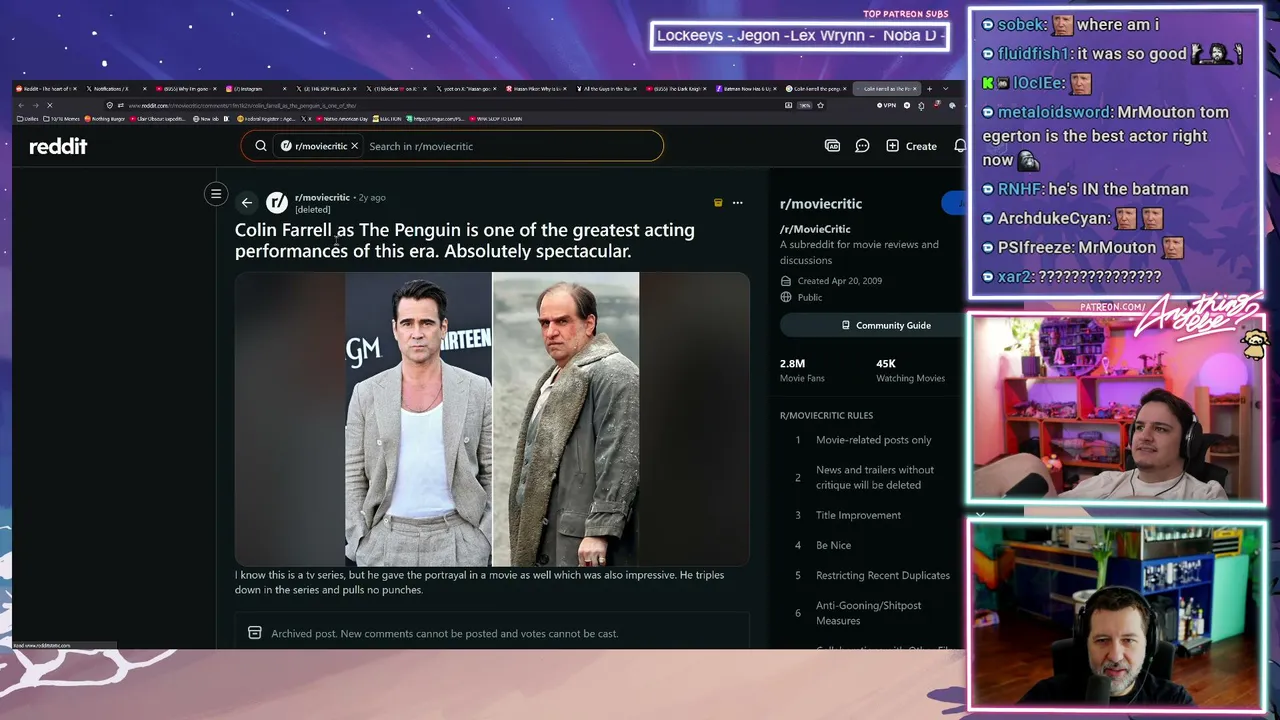
Task: Open the browser extensions puzzle icon
Action: [x=923, y=105]
